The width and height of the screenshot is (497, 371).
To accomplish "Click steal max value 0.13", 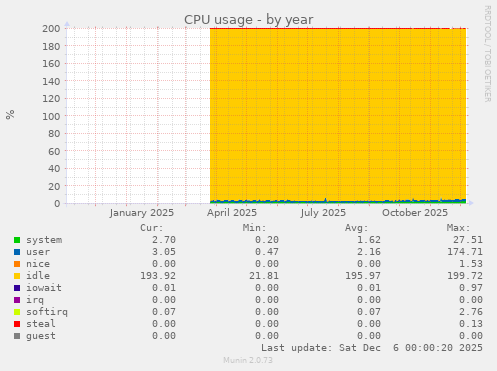I will (x=471, y=324).
